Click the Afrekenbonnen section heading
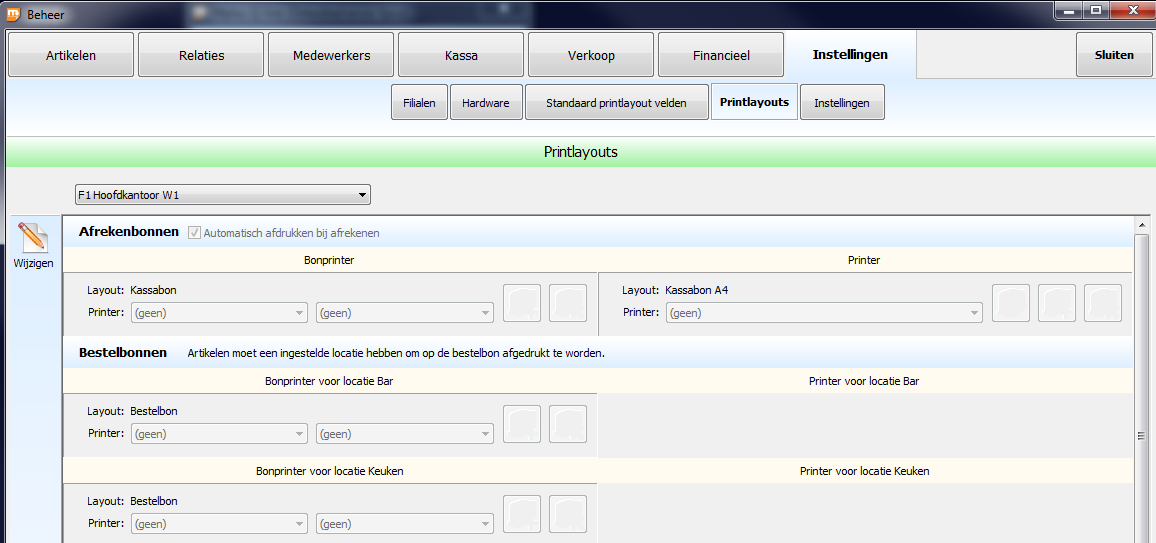This screenshot has height=543, width=1156. (128, 231)
